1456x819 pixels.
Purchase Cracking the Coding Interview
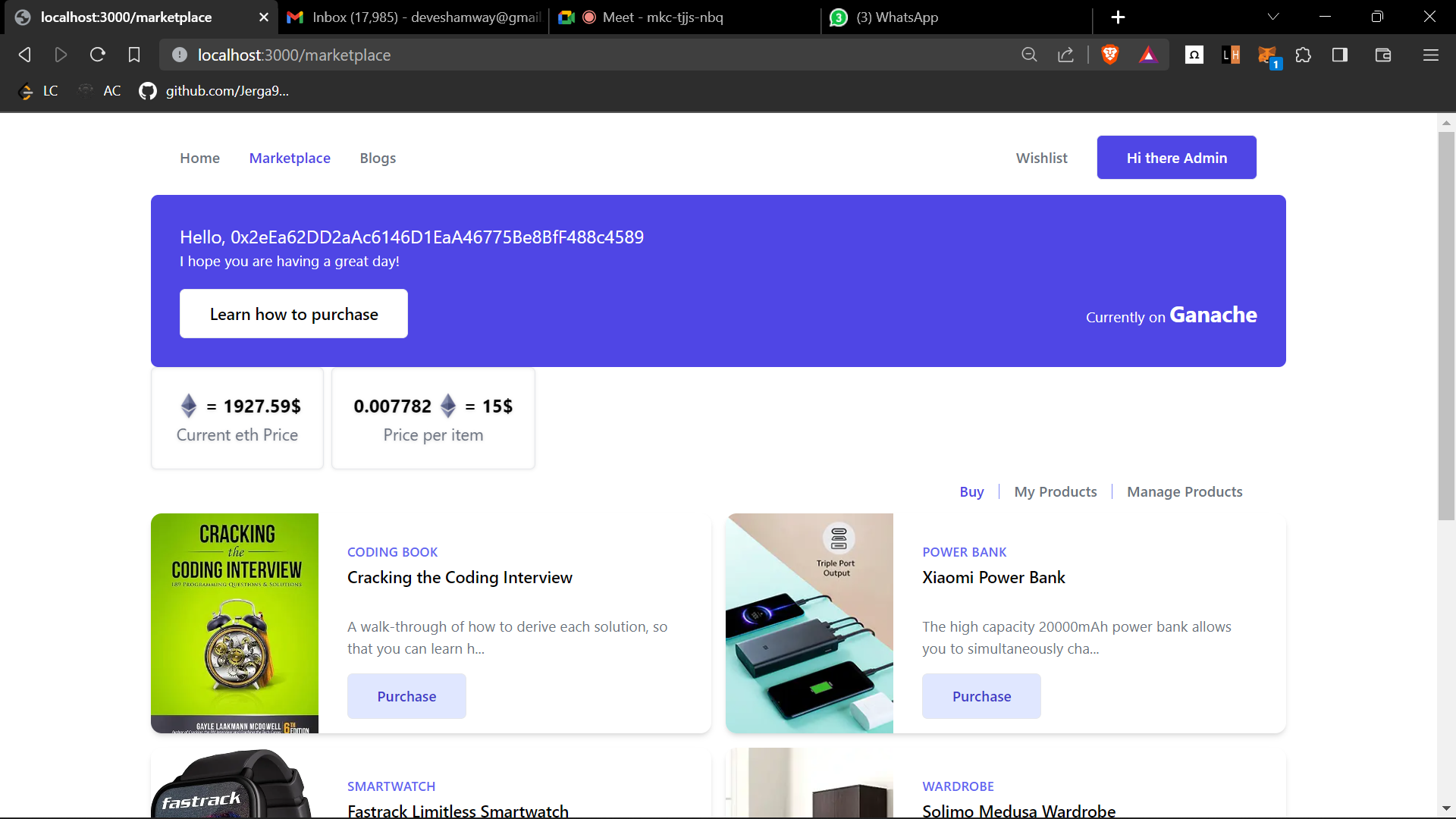point(406,696)
